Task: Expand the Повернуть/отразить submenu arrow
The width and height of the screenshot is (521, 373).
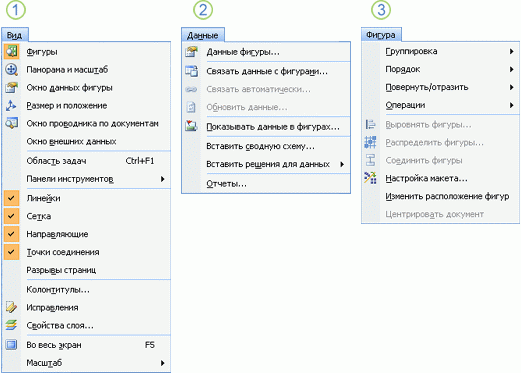Action: point(512,87)
